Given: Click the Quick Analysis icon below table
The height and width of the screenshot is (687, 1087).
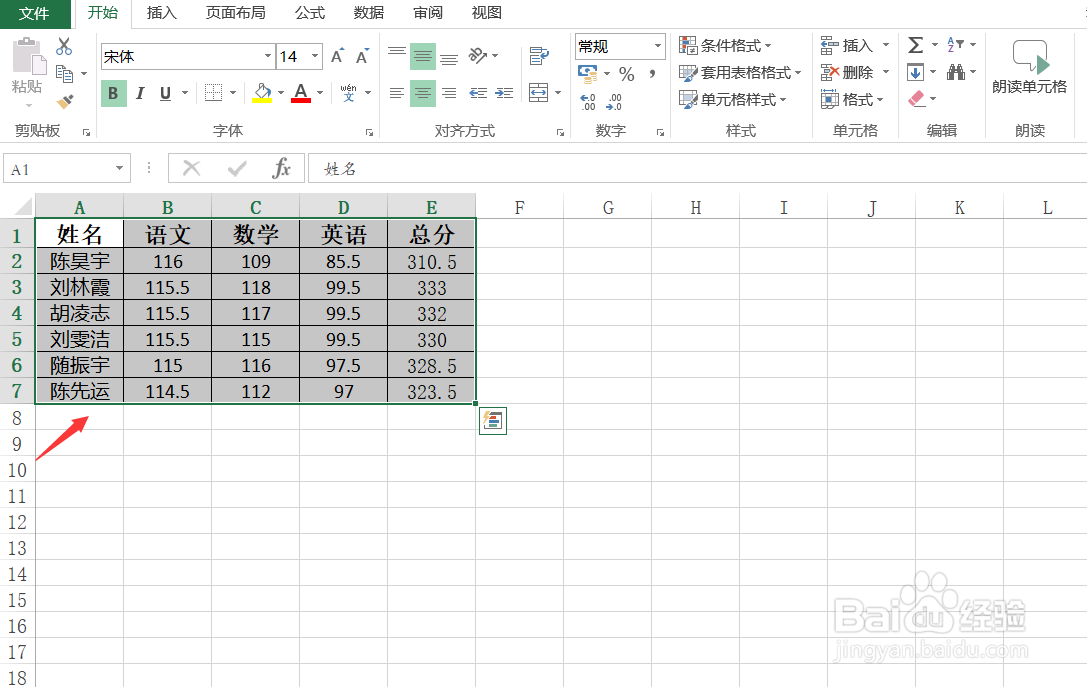Looking at the screenshot, I should (493, 420).
